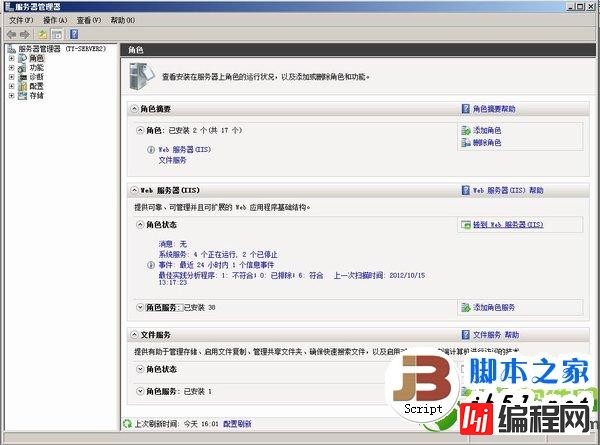The height and width of the screenshot is (445, 600).
Task: Click the 系统服务: 4 个正在运行 line
Action: (x=218, y=254)
